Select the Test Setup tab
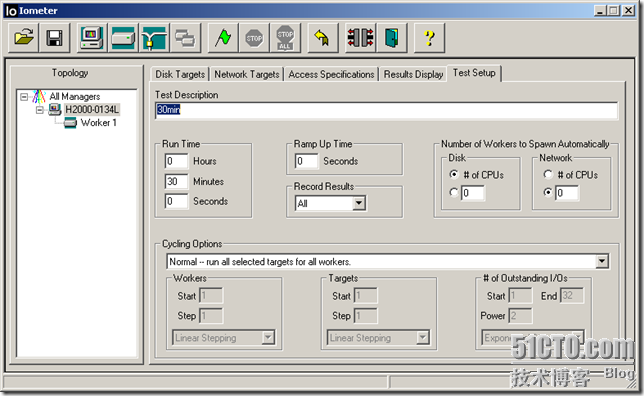644x396 pixels. click(x=474, y=73)
